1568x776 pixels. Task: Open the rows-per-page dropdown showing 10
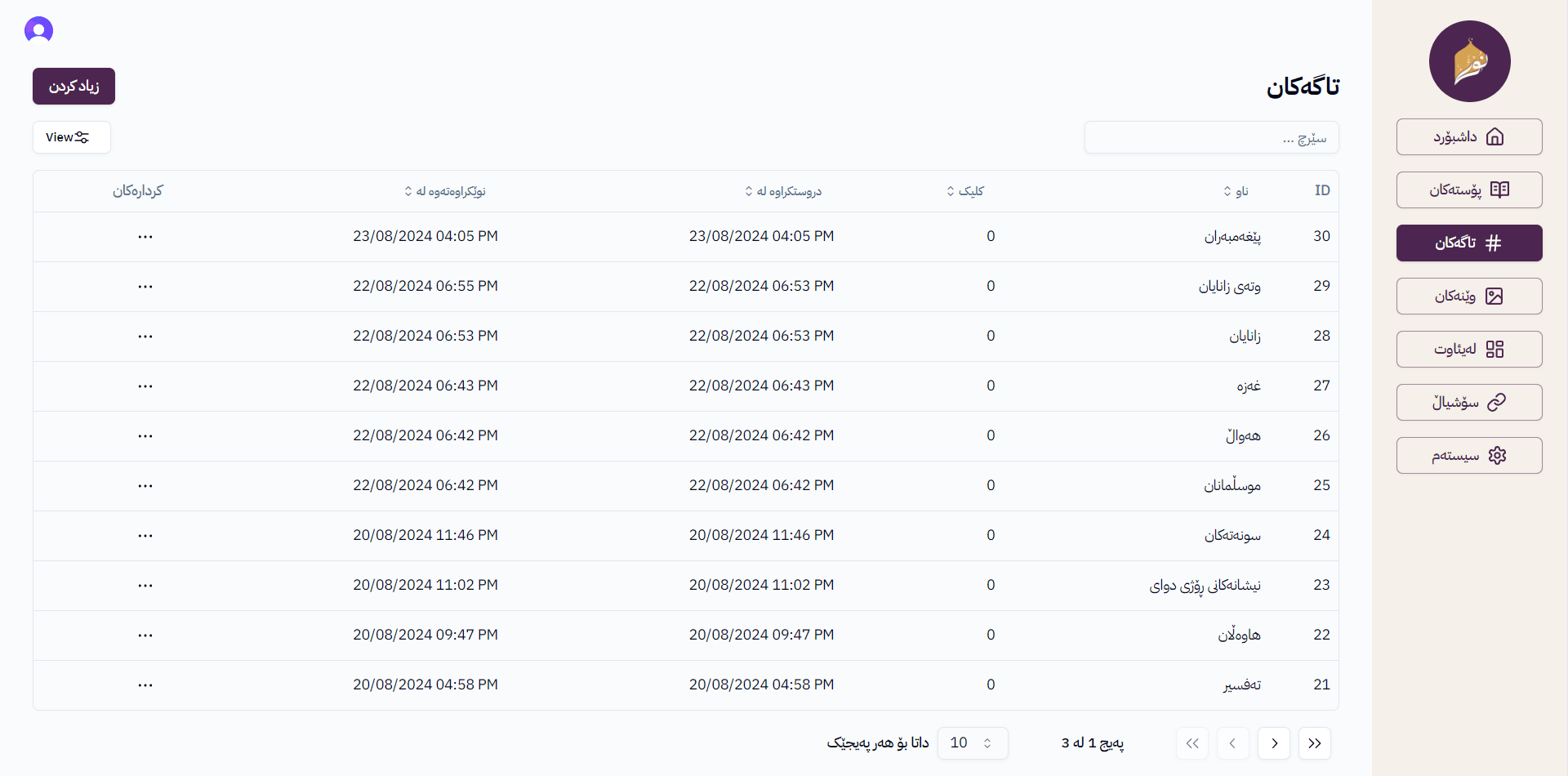(x=972, y=743)
